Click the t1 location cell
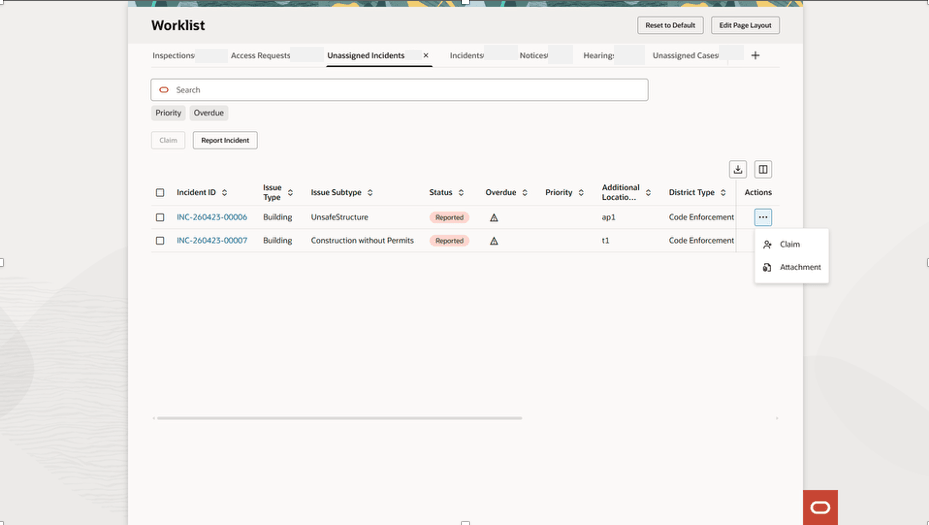 coord(606,241)
